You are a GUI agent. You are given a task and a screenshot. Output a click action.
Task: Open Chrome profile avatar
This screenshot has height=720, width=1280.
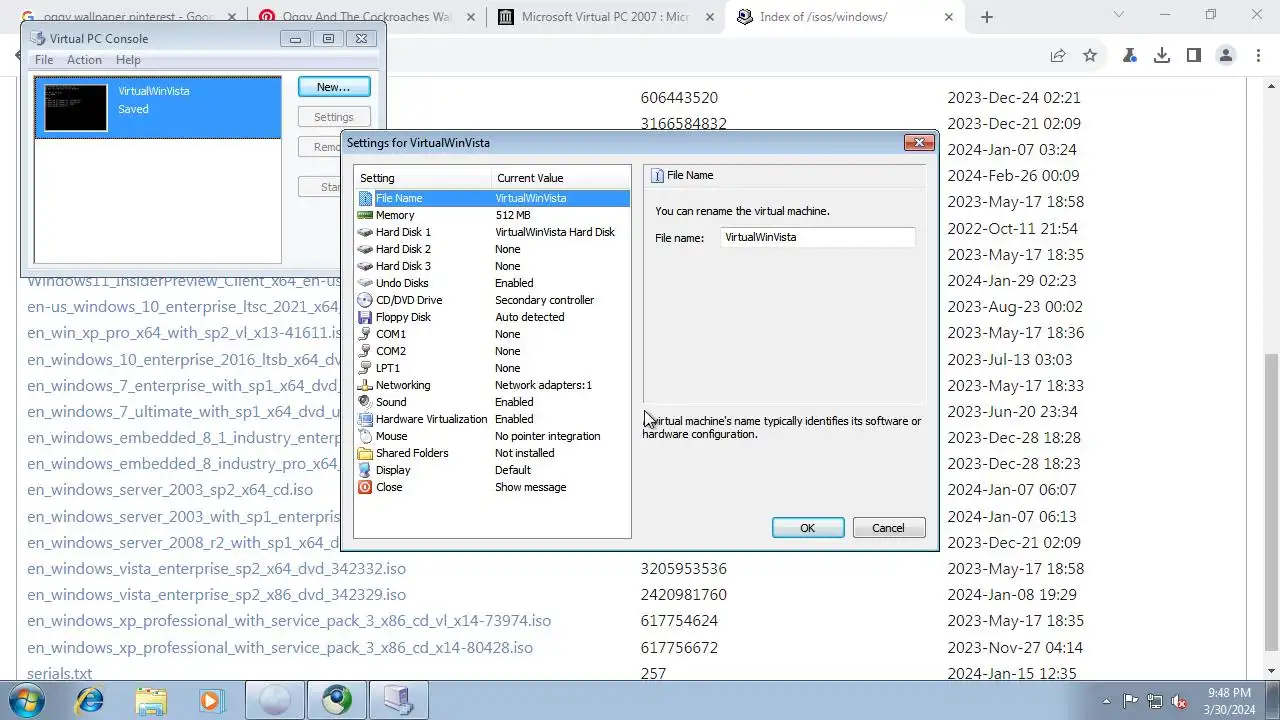pyautogui.click(x=1226, y=56)
